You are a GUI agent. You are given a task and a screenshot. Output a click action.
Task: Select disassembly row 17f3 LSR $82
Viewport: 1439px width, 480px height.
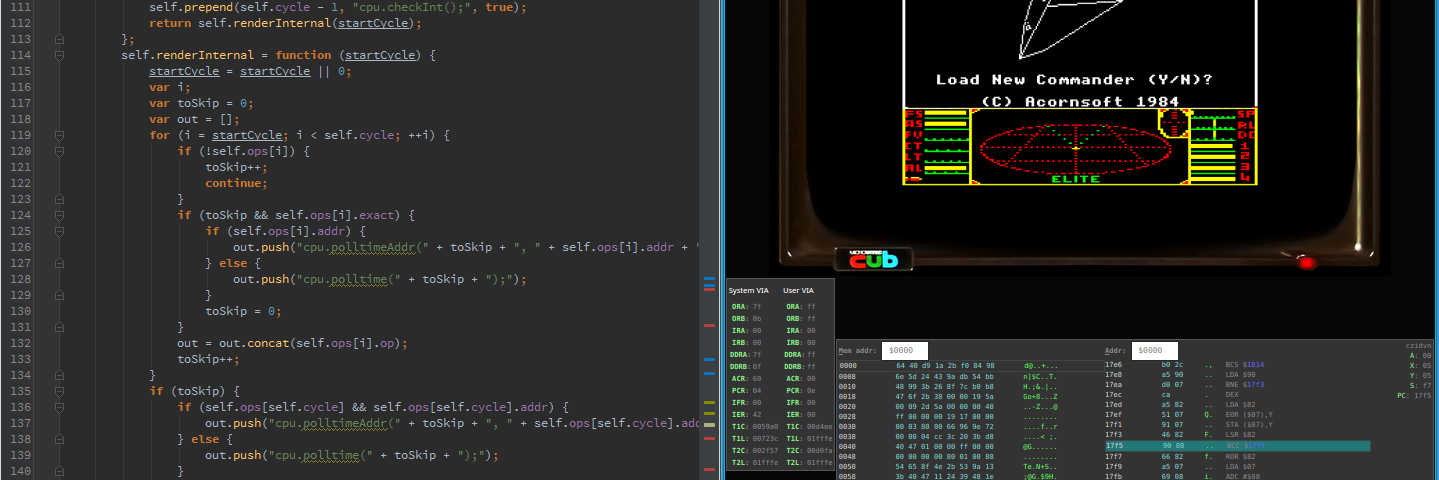(x=1237, y=436)
